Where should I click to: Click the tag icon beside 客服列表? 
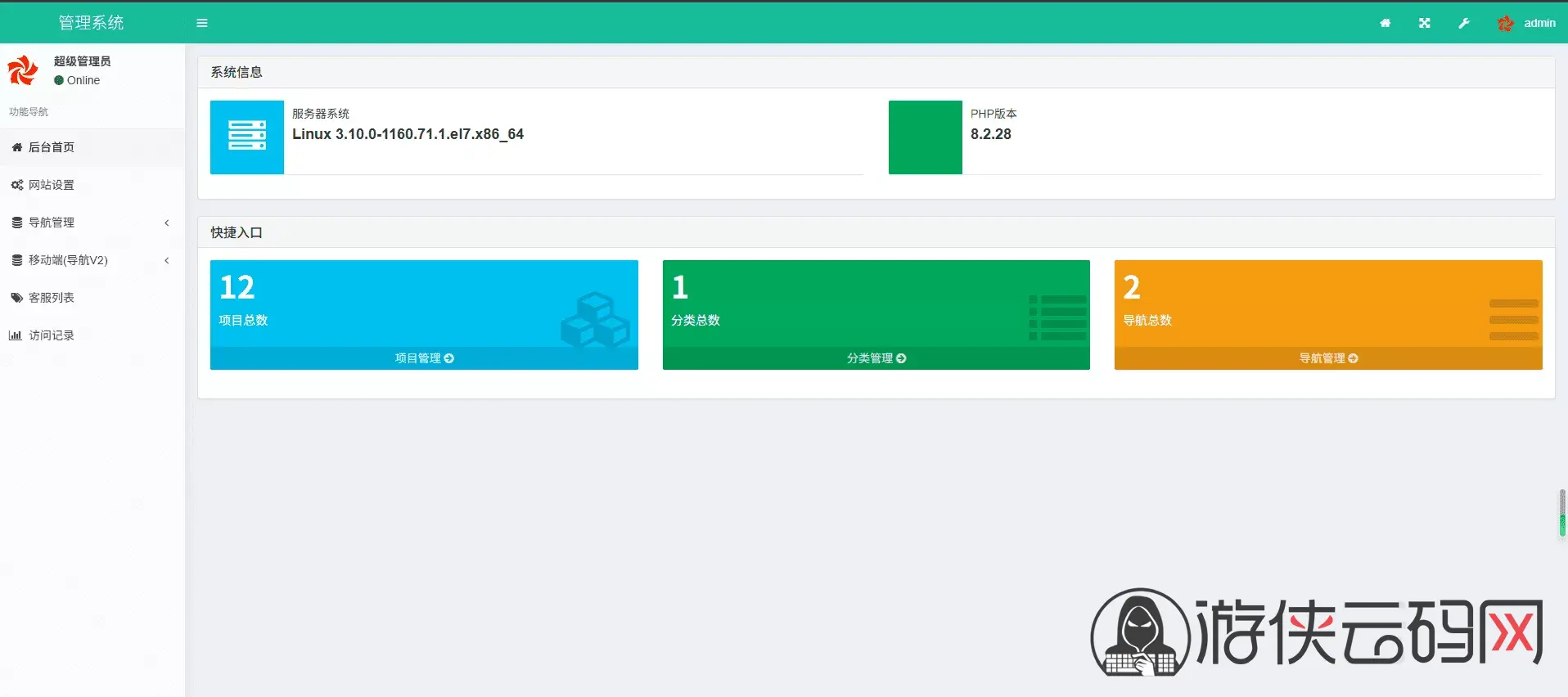point(16,298)
